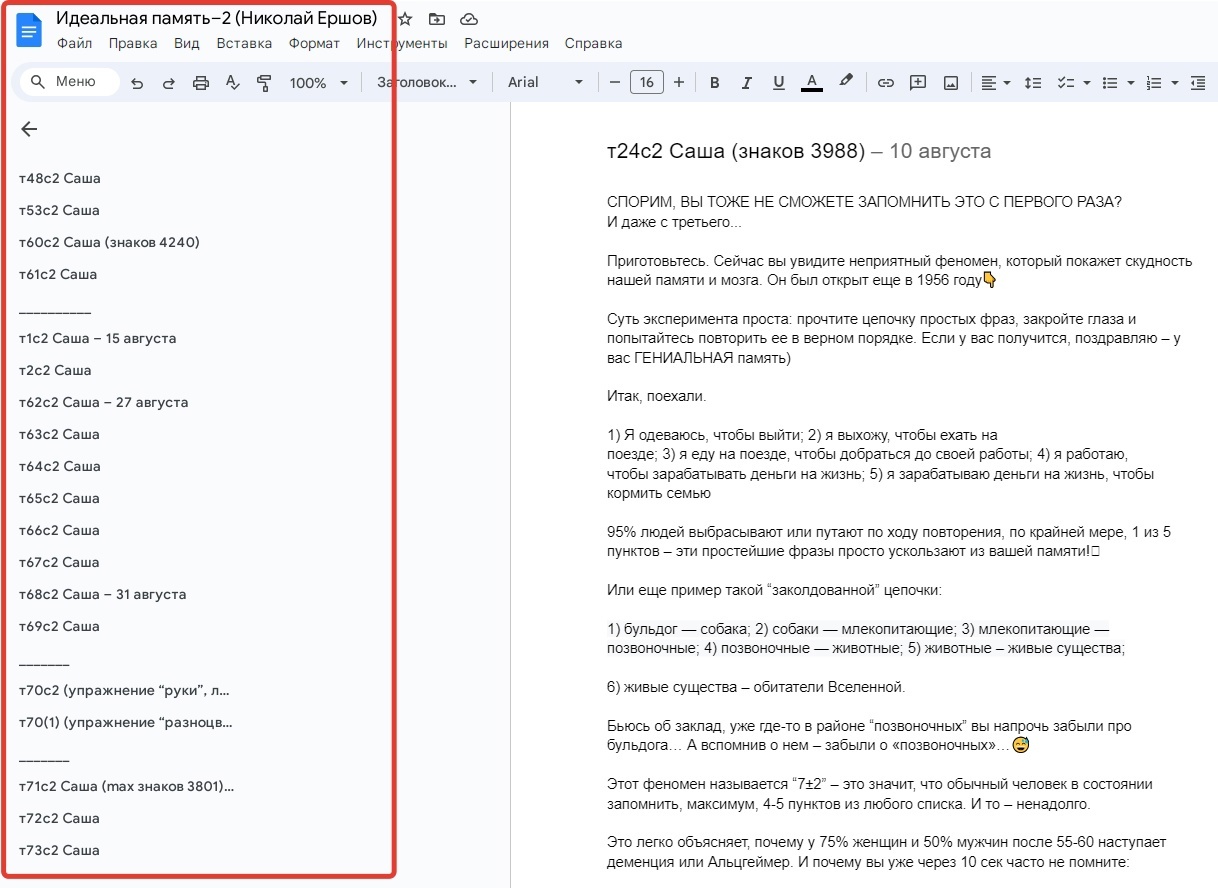Click the back arrow in outline panel
This screenshot has height=888, width=1218.
pos(29,129)
